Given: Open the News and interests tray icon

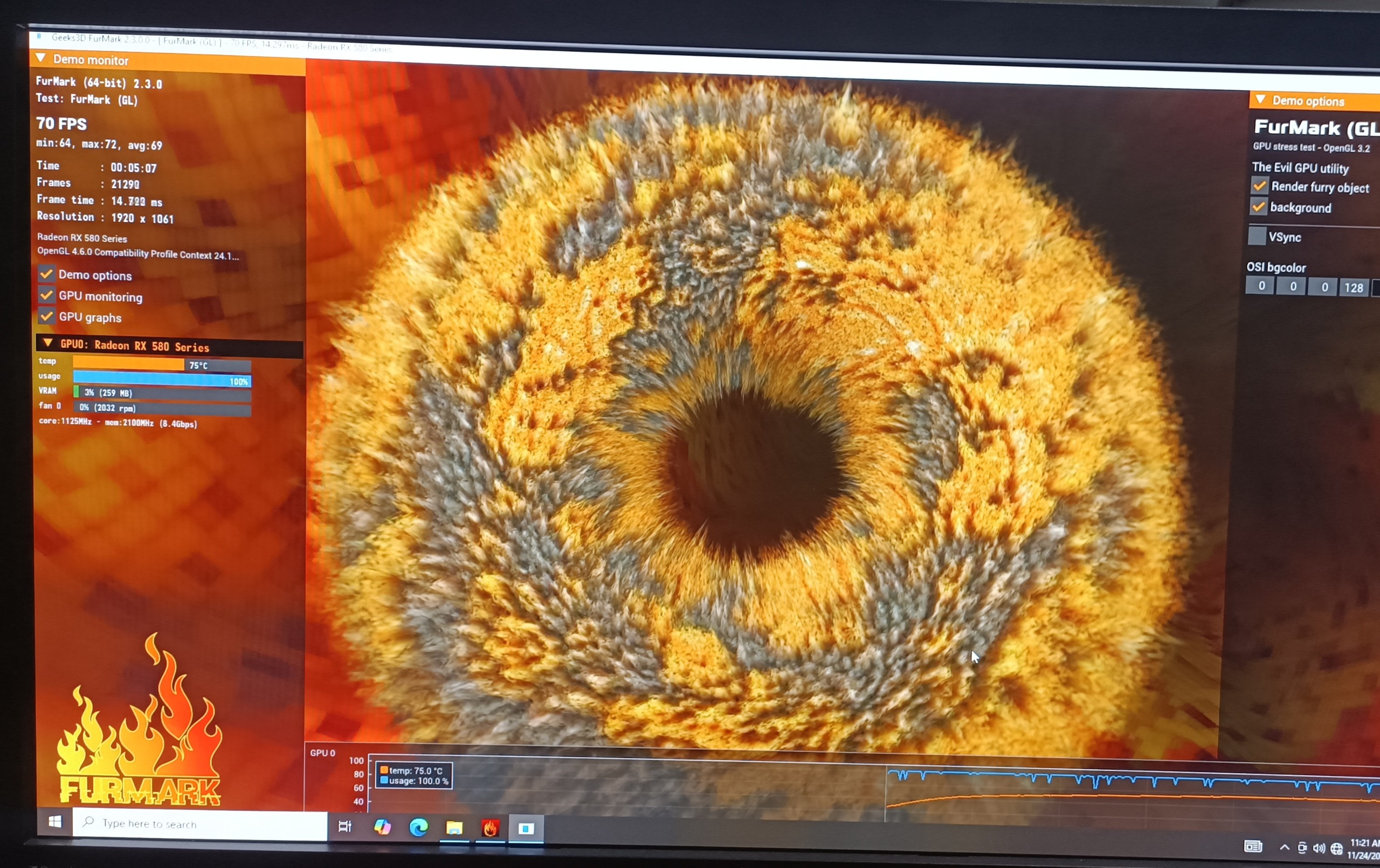Looking at the screenshot, I should click(1253, 846).
